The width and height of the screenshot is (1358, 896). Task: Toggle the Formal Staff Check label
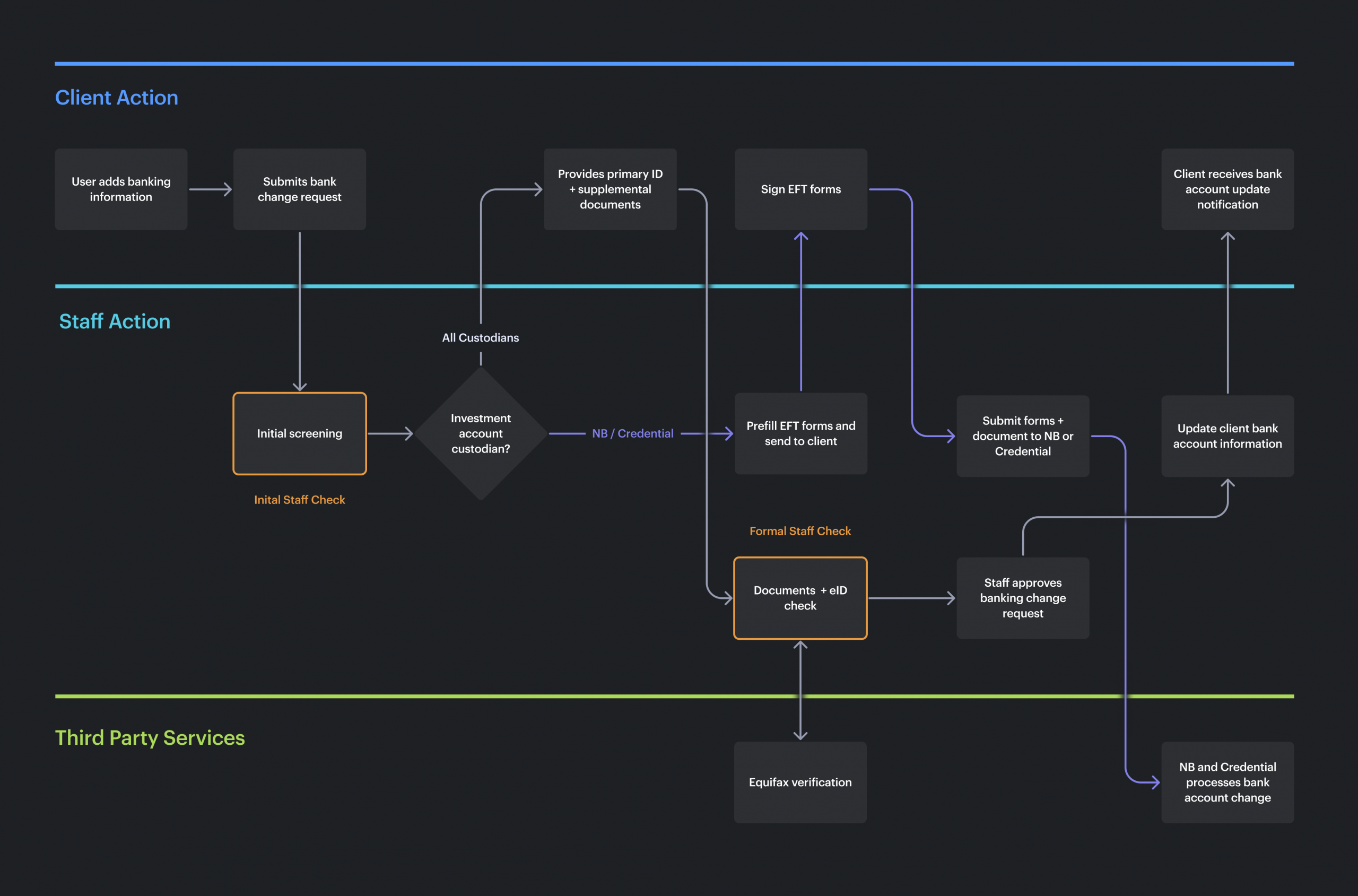[x=800, y=530]
